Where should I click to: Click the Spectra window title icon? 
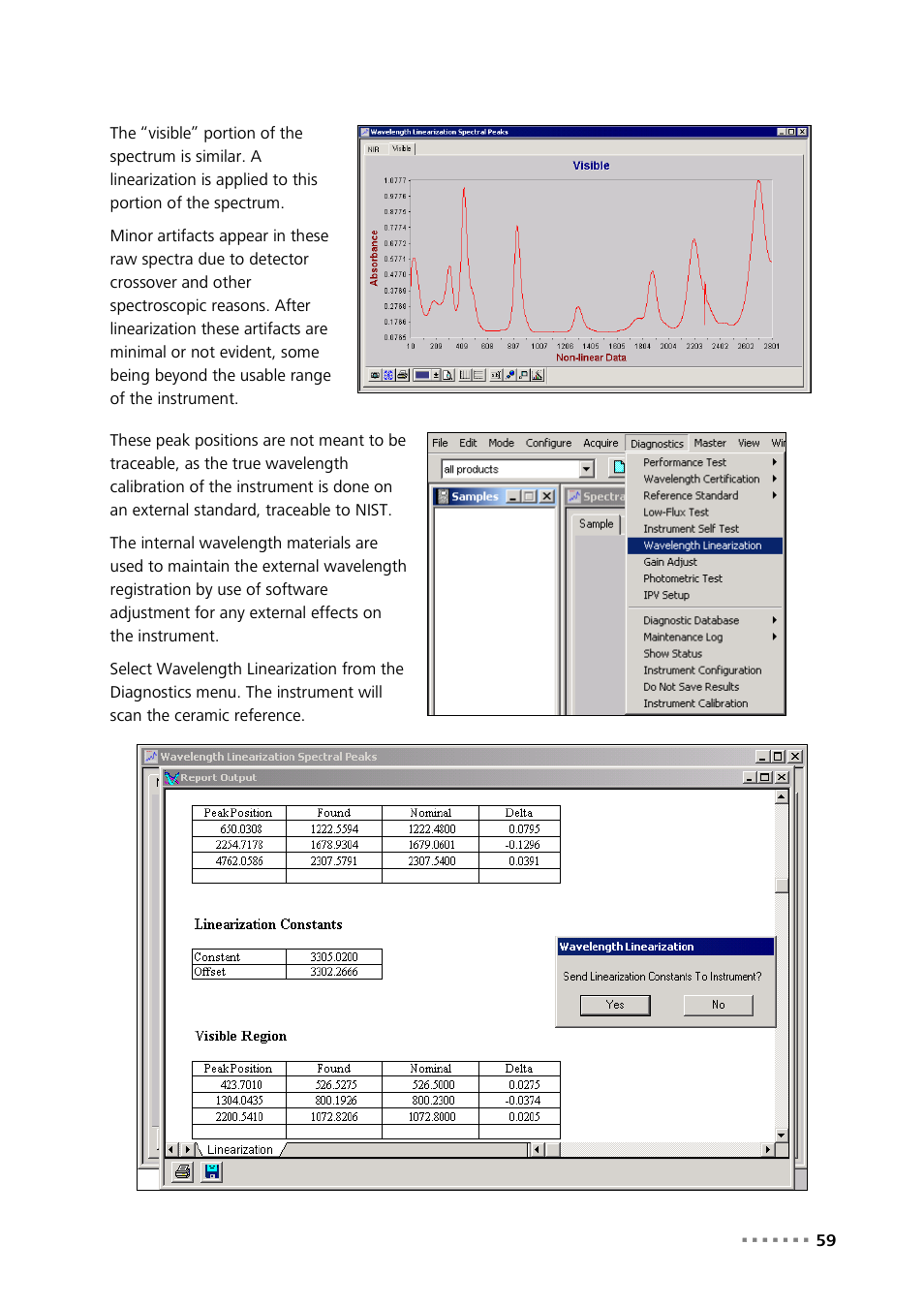574,496
